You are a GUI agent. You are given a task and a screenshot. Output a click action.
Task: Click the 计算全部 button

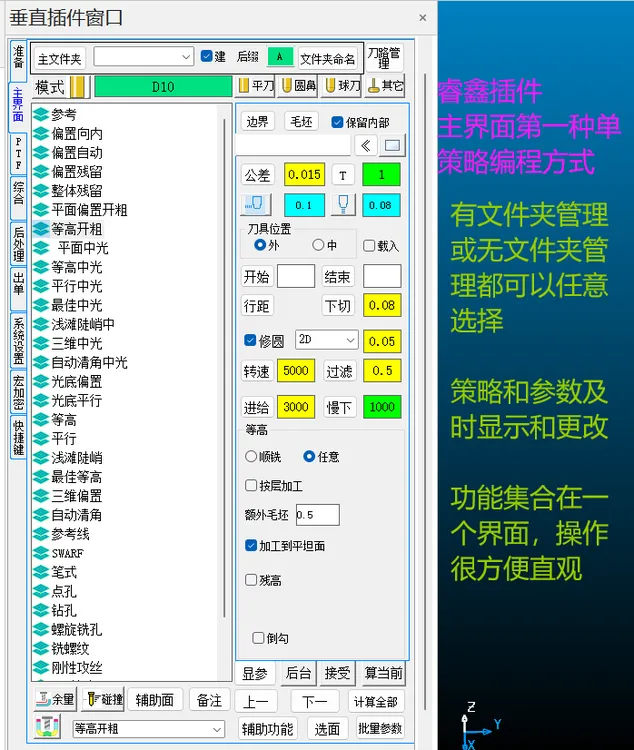click(x=376, y=702)
